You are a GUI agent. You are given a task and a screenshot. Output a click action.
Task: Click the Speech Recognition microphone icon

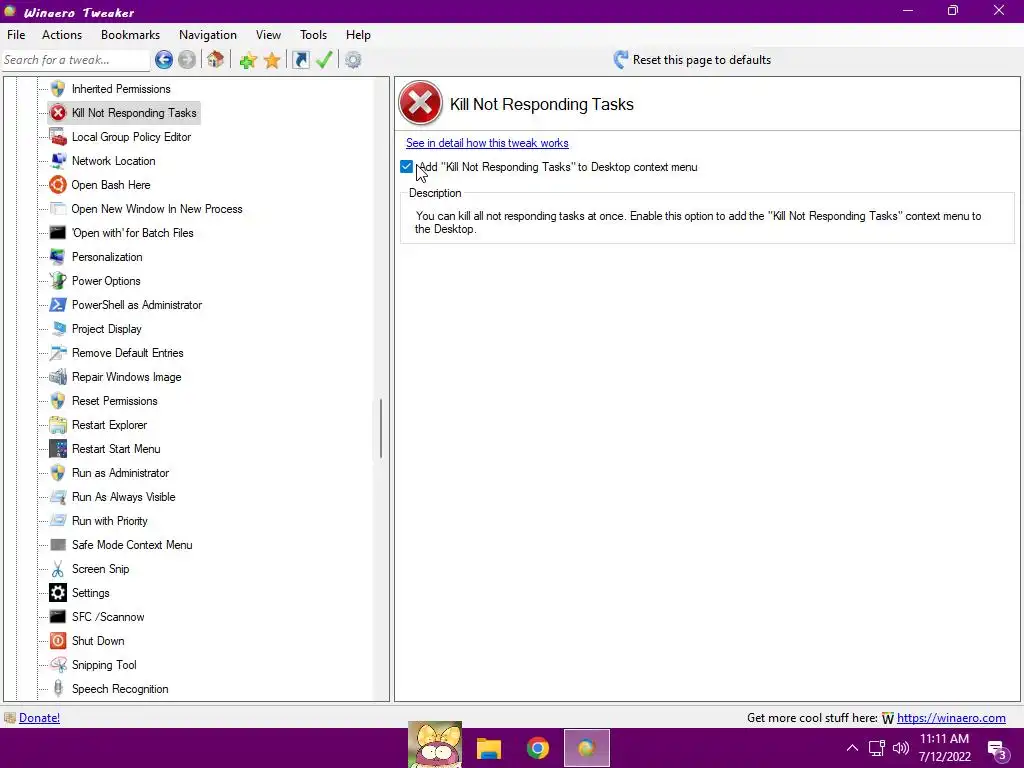tap(58, 689)
